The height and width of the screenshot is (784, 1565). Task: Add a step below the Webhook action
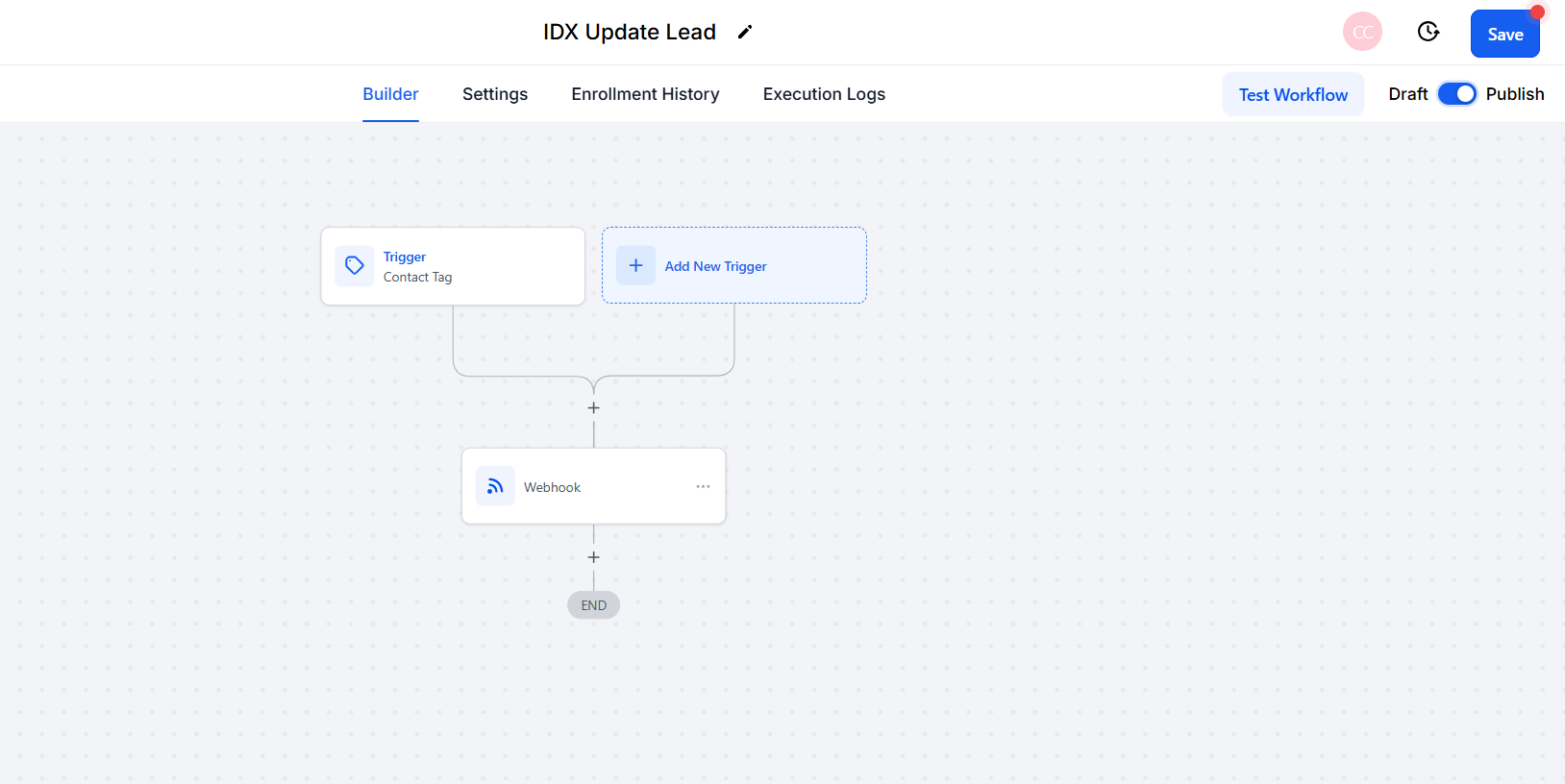tap(594, 557)
